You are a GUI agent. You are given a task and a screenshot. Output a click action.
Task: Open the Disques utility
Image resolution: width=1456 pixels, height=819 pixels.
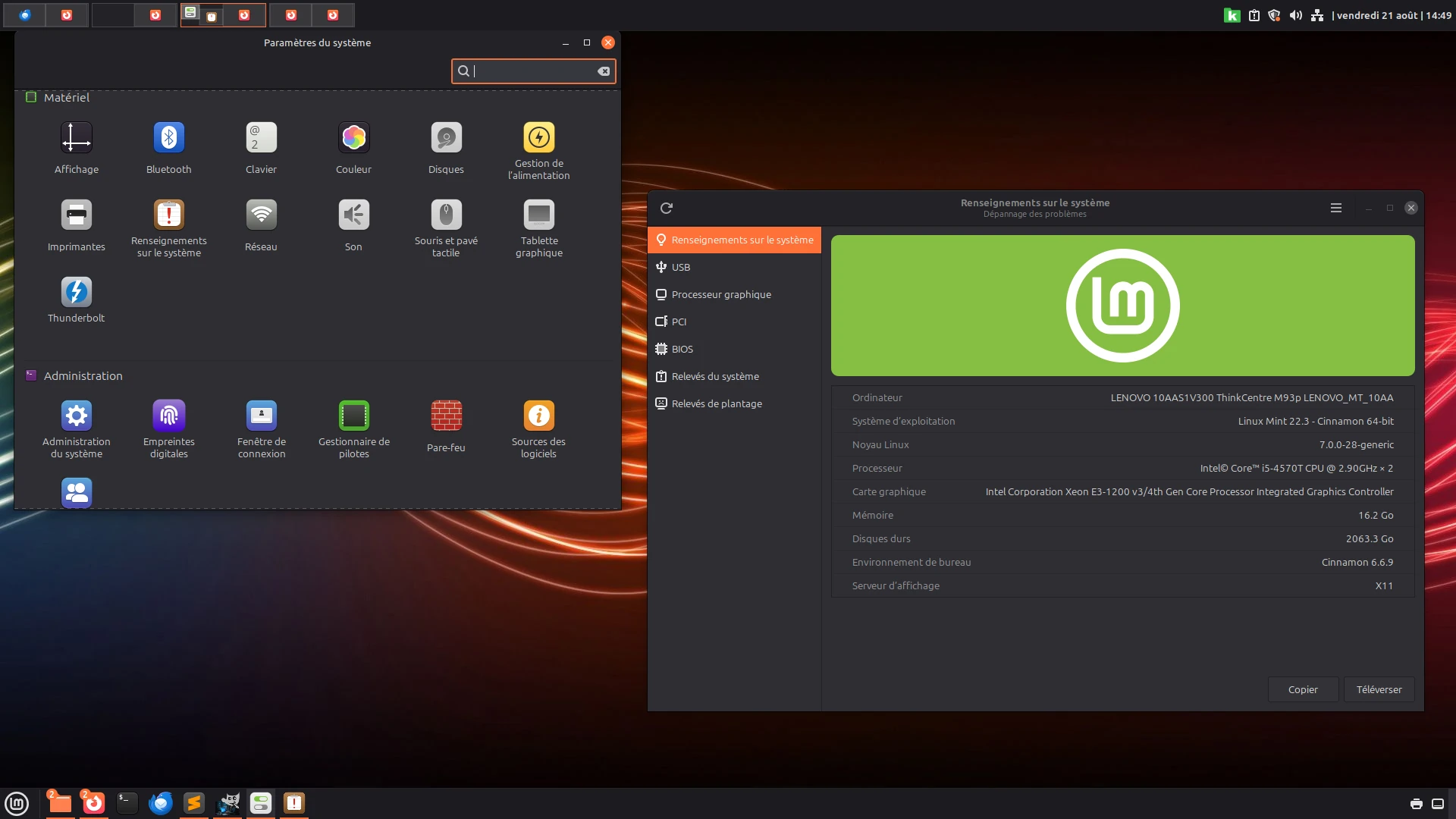(x=446, y=149)
